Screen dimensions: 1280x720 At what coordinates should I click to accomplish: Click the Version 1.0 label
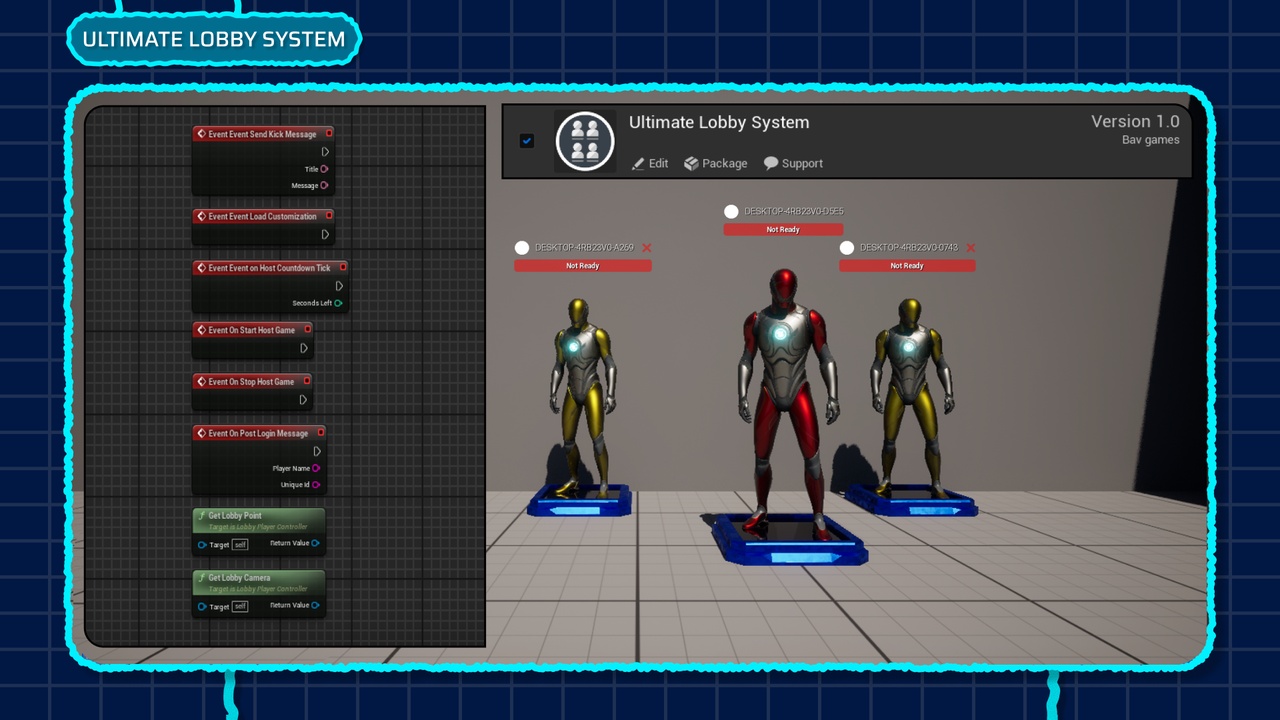pos(1135,121)
